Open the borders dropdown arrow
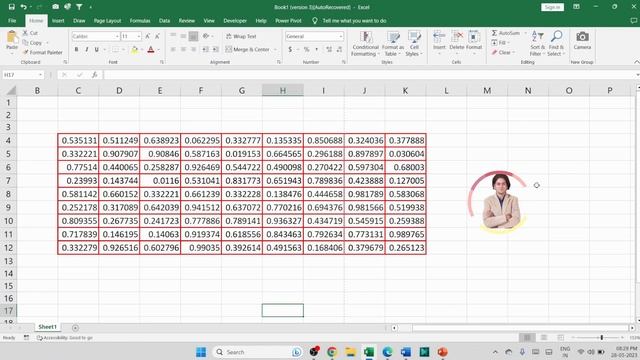This screenshot has height=360, width=640. [123, 50]
